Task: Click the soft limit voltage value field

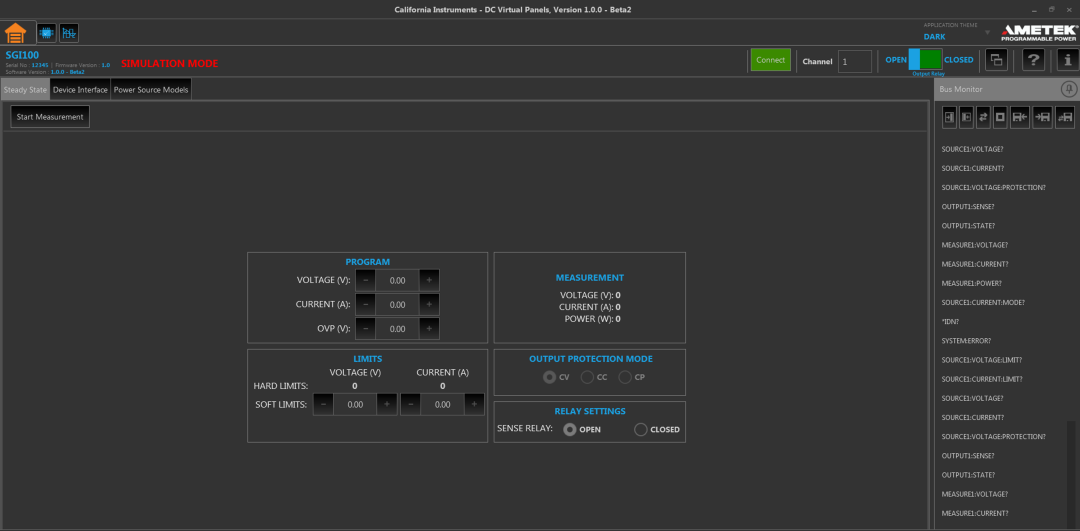Action: pyautogui.click(x=355, y=404)
